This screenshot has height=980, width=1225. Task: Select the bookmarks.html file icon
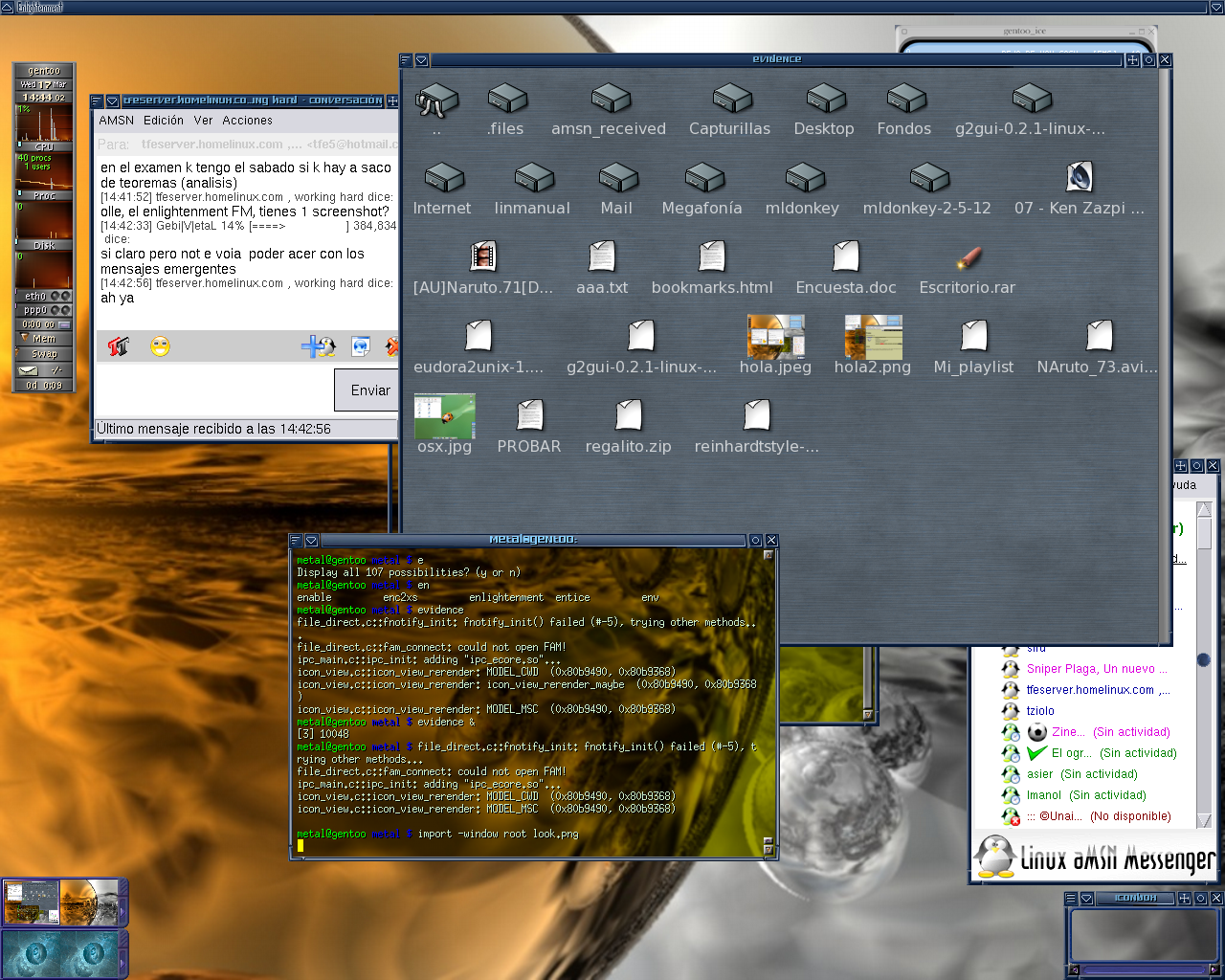point(711,256)
